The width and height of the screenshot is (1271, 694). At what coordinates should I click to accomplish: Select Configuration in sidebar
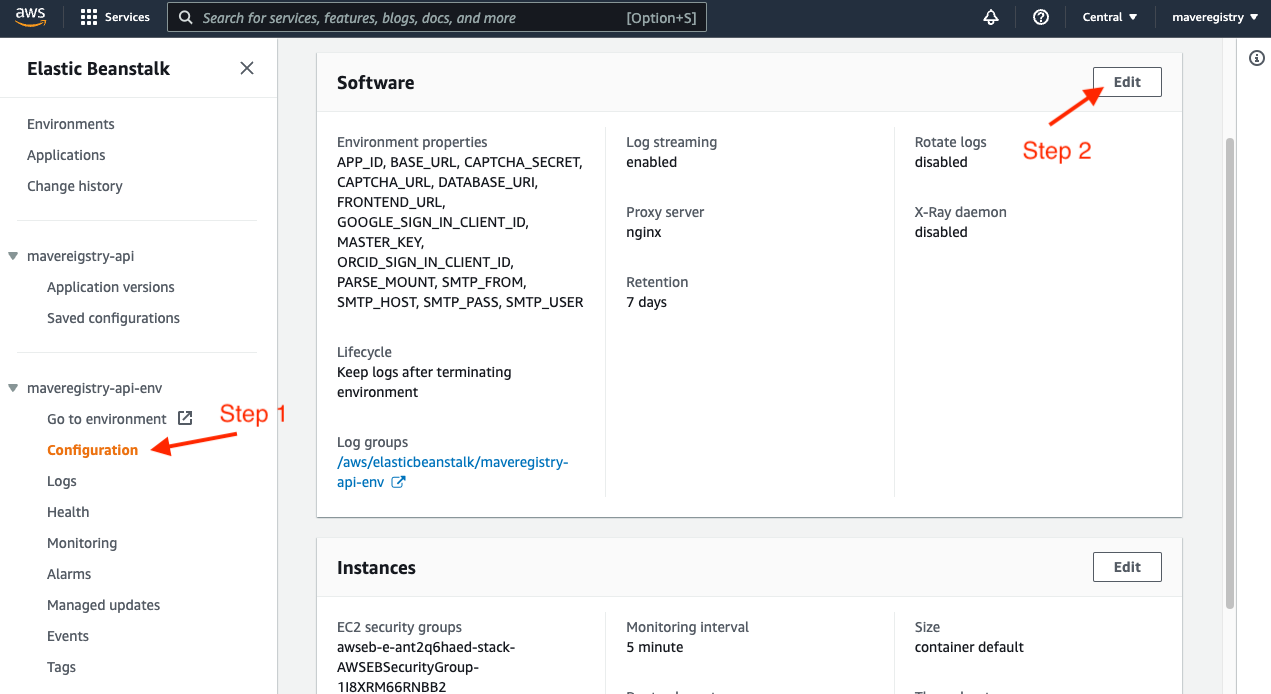(x=93, y=450)
